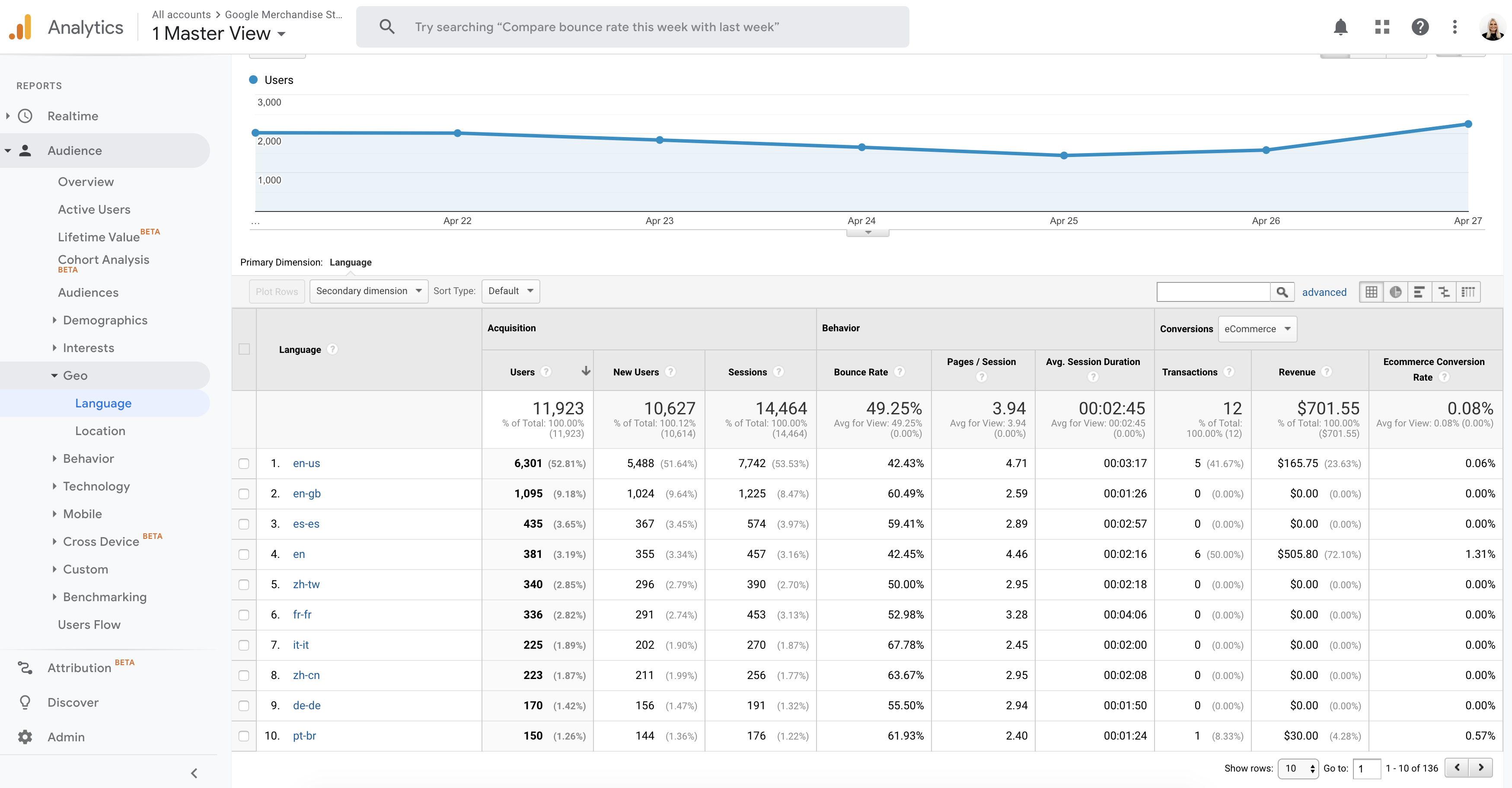Open the Google apps grid icon
The width and height of the screenshot is (1512, 788).
[x=1382, y=26]
